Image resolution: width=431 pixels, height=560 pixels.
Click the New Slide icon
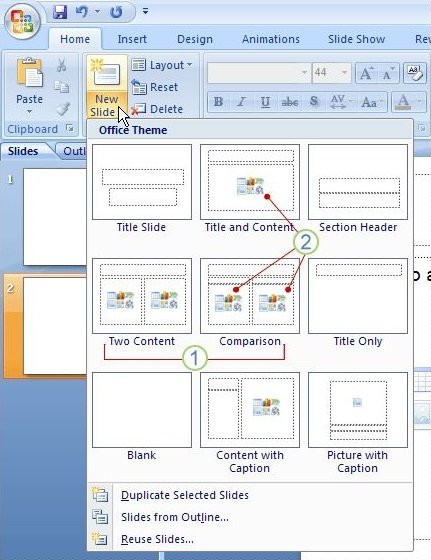click(106, 73)
